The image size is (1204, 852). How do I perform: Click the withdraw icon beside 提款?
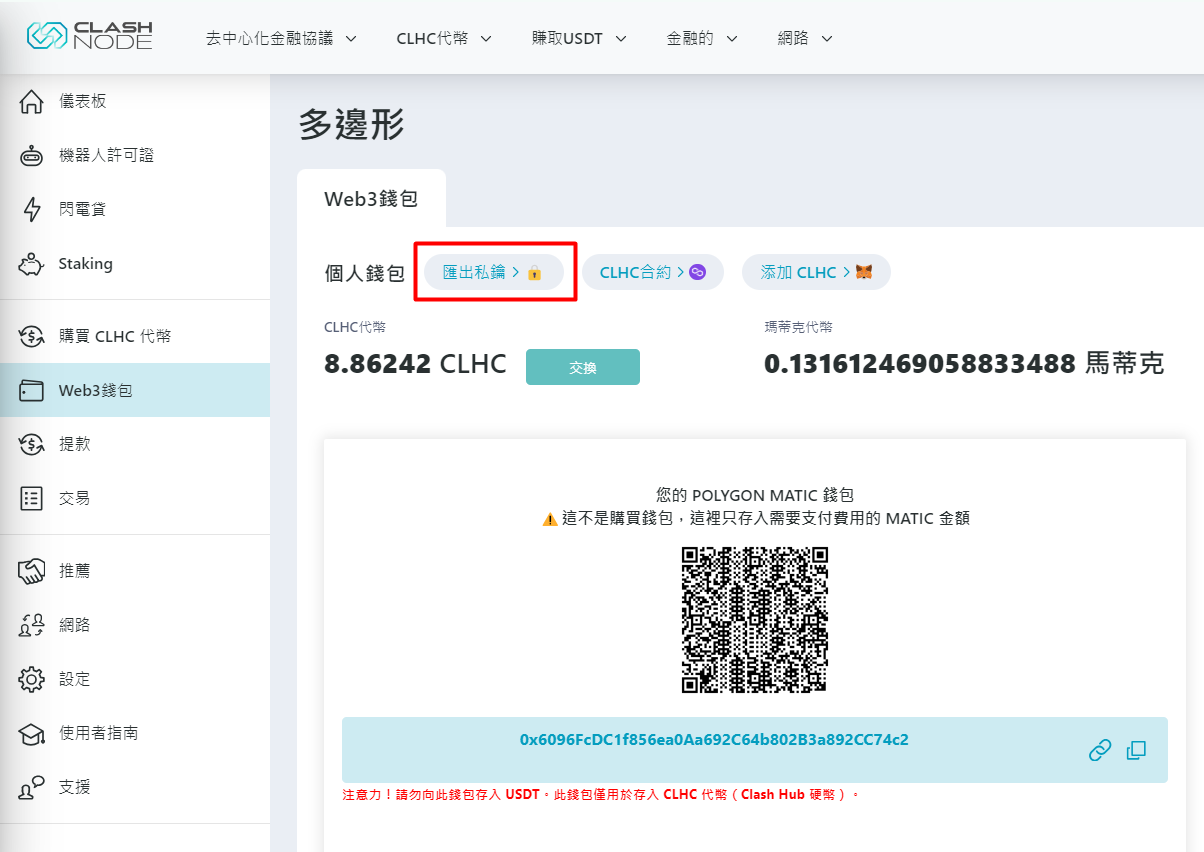32,444
